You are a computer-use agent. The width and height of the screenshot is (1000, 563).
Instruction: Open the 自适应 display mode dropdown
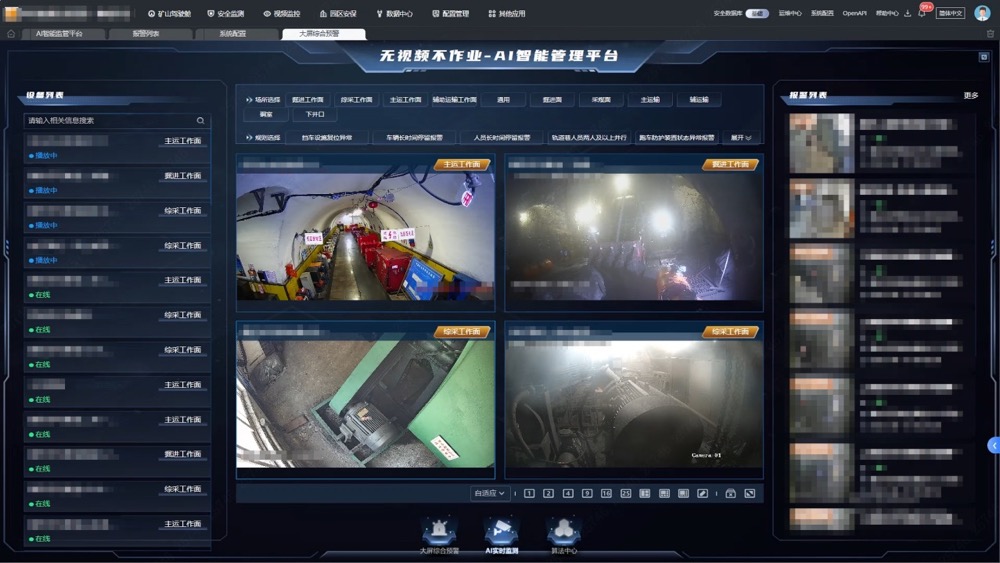pos(489,493)
